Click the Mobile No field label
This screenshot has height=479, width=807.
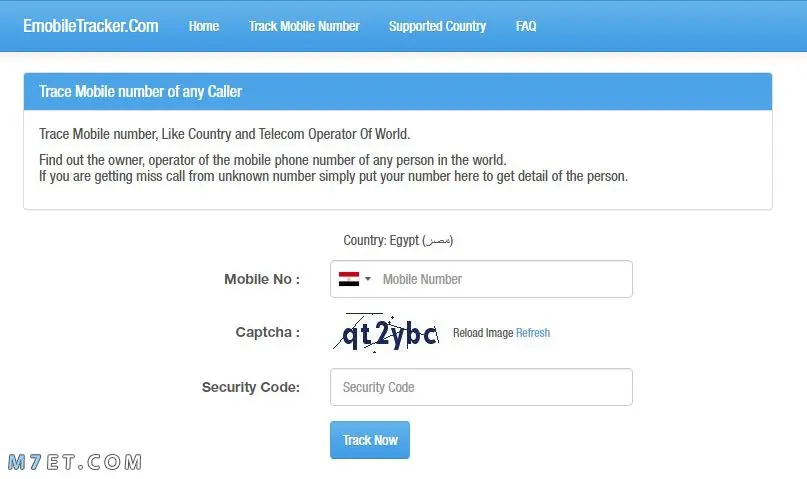[262, 279]
